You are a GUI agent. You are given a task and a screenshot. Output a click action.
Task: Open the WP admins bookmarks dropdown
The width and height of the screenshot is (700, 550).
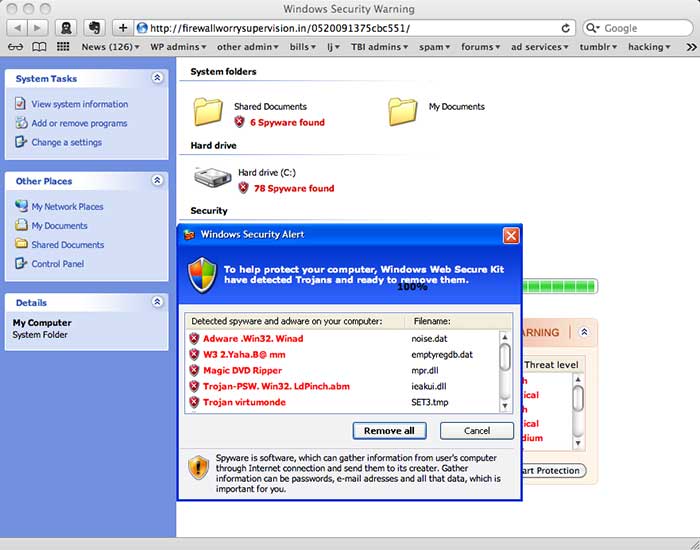click(178, 47)
